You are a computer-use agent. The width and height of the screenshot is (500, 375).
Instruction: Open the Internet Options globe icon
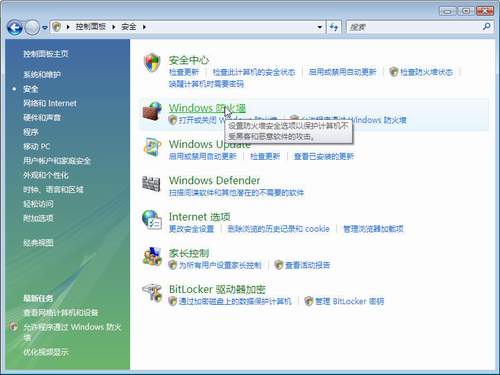152,219
